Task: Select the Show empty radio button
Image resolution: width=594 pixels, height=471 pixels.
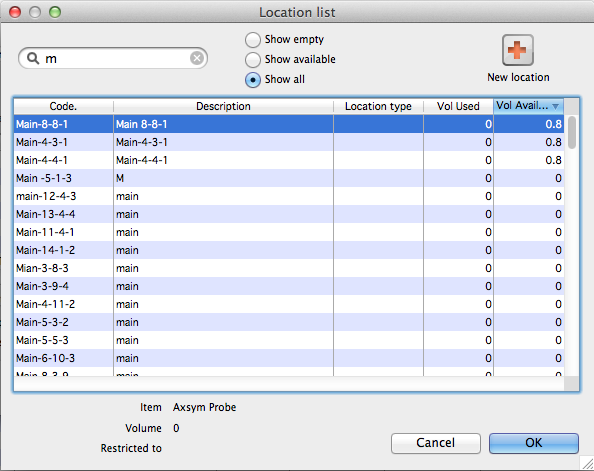Action: [x=253, y=39]
